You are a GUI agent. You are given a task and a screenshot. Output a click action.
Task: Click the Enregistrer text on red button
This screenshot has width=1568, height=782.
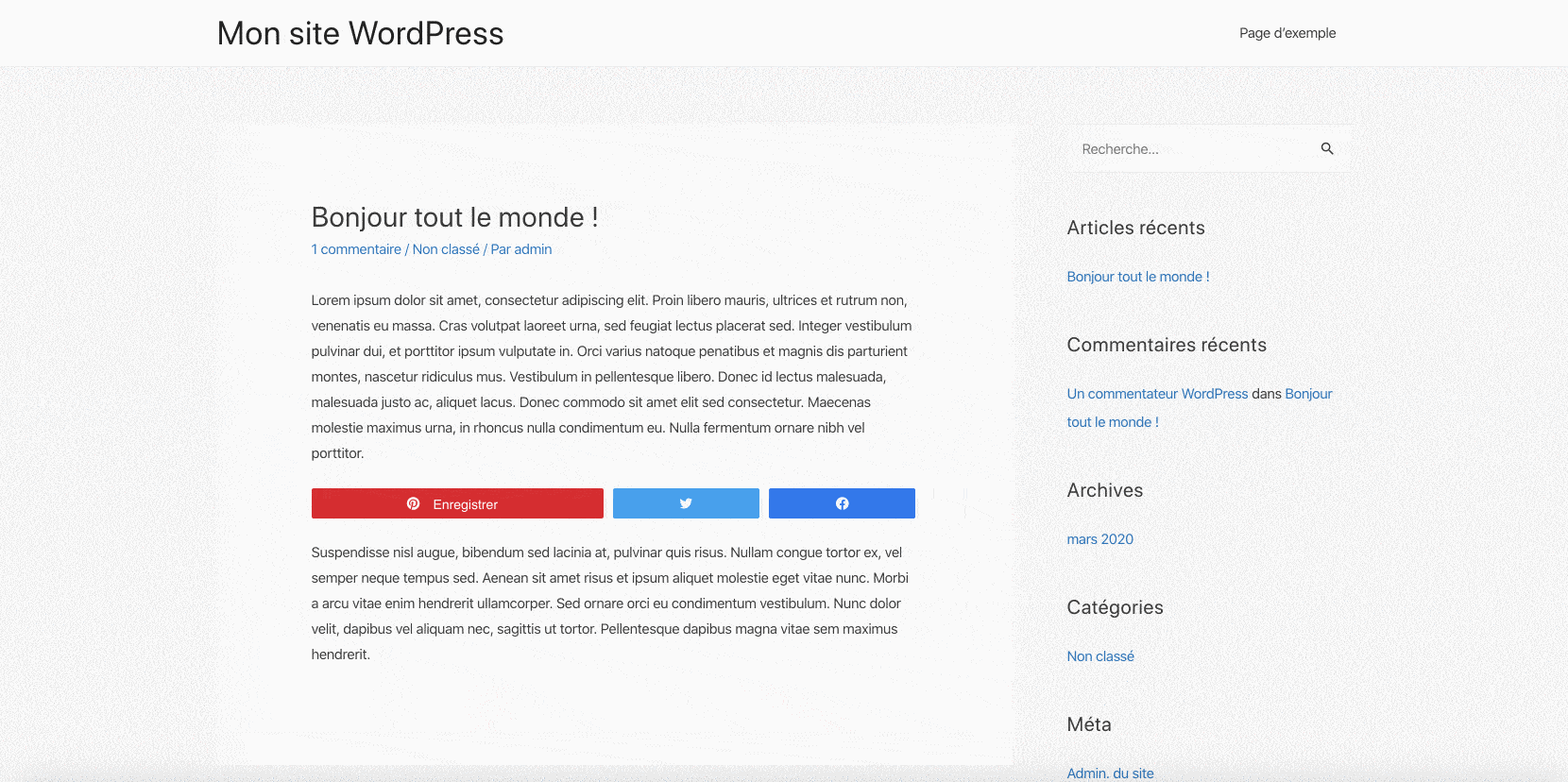click(465, 504)
